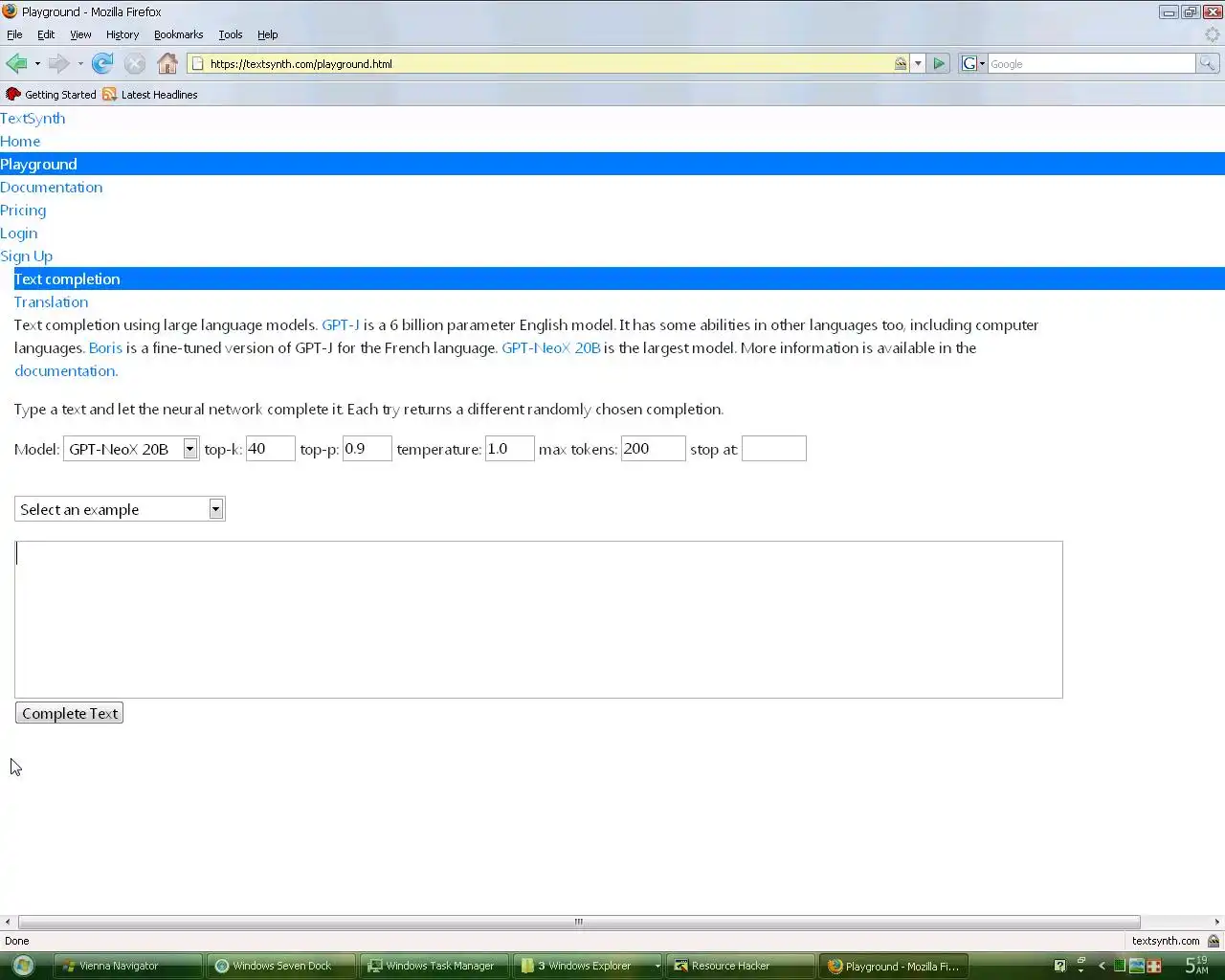The width and height of the screenshot is (1225, 980).
Task: Click the Google search box
Action: 1091,64
